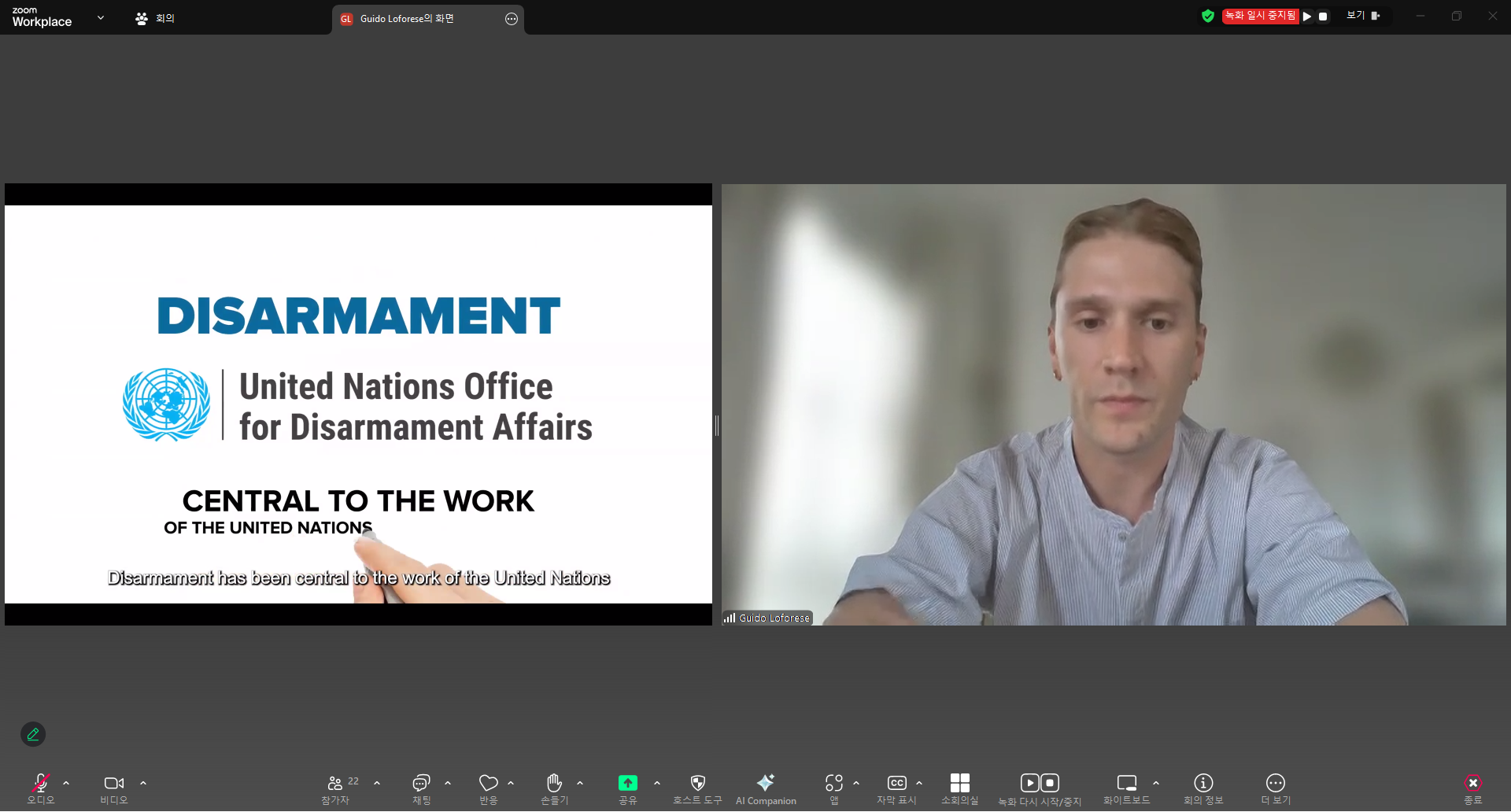
Task: Click the red 녹화 일시 중지됨 recording indicator
Action: (x=1260, y=16)
